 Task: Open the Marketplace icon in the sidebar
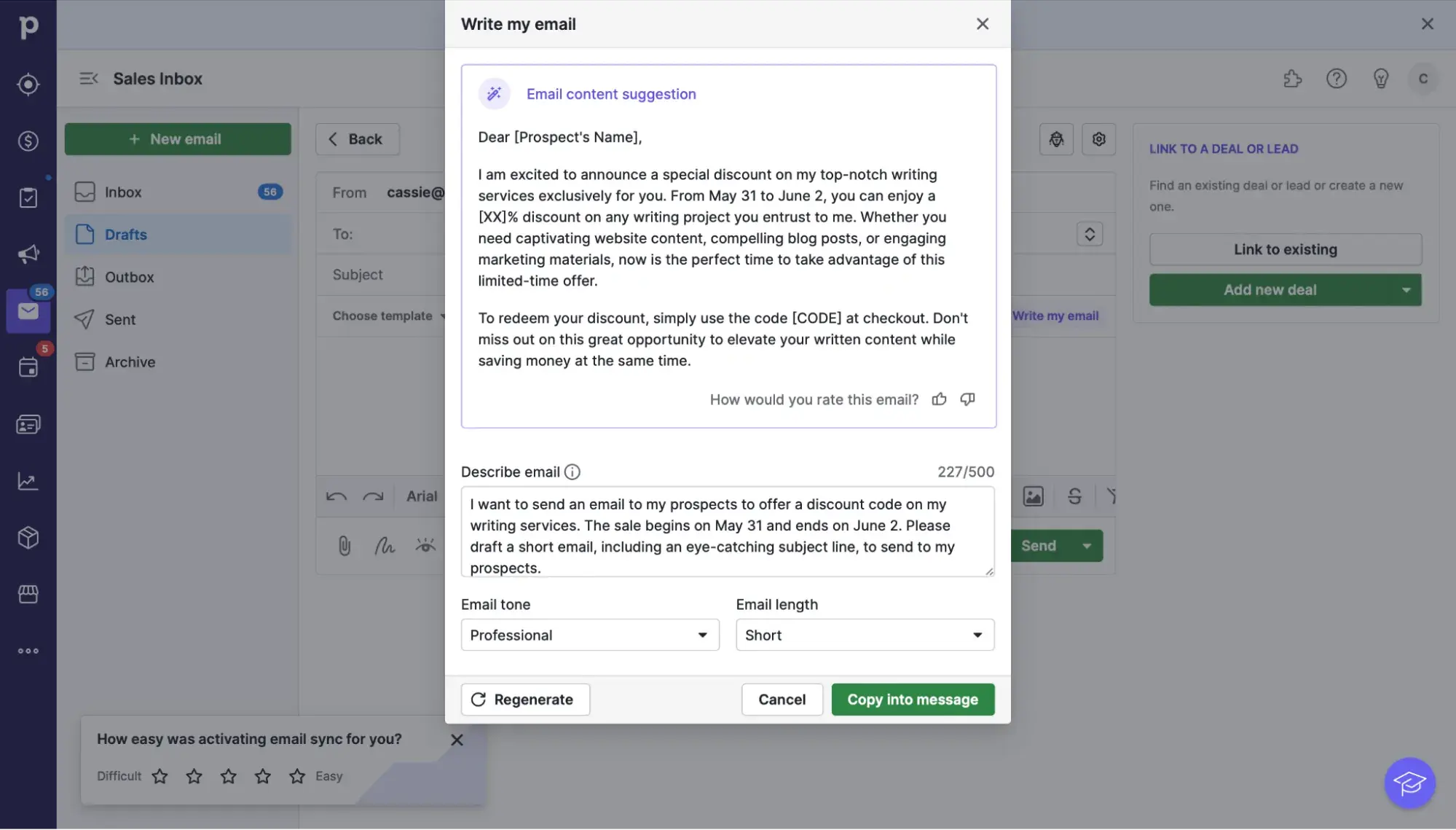tap(28, 595)
